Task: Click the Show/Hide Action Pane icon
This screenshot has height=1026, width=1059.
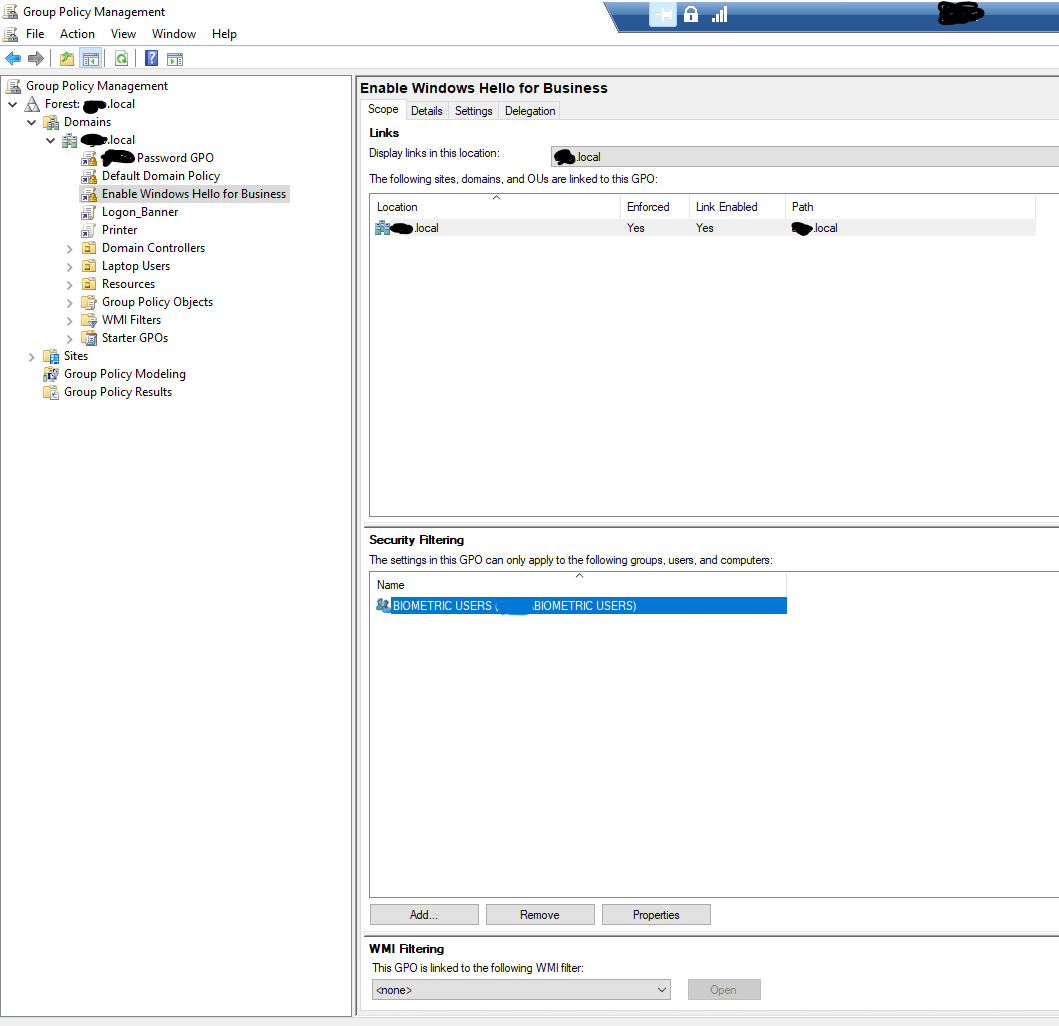Action: 174,59
